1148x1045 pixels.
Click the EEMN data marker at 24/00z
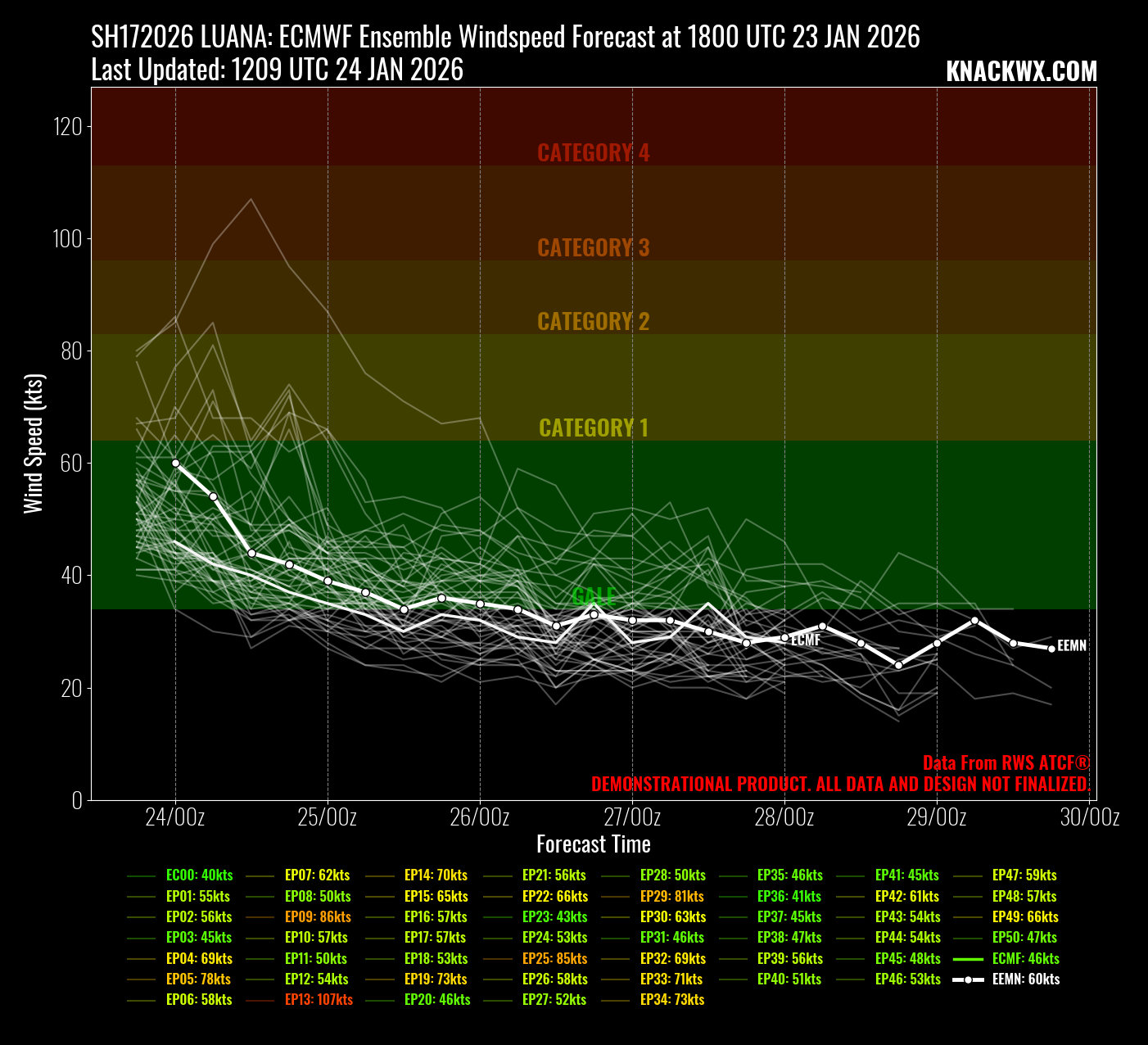click(175, 463)
